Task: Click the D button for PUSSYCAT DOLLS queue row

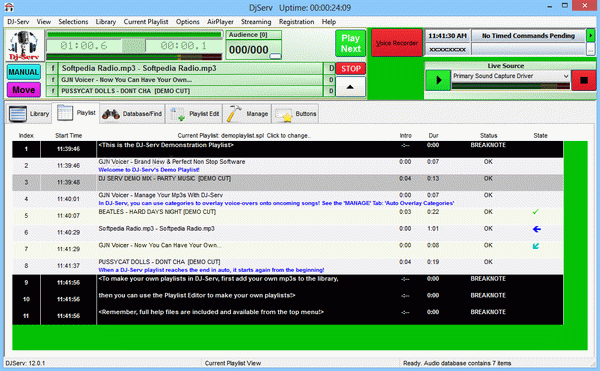Action: click(x=331, y=91)
